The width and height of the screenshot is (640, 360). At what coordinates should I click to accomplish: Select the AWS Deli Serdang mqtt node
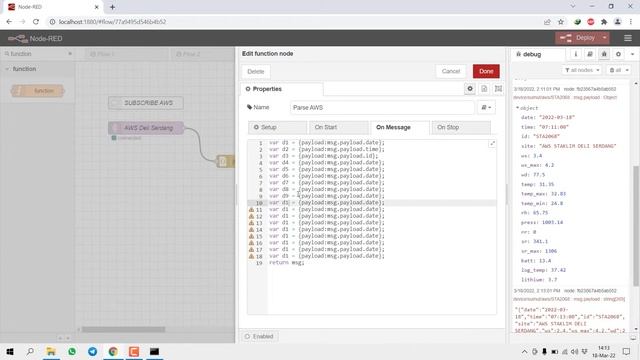pos(146,128)
